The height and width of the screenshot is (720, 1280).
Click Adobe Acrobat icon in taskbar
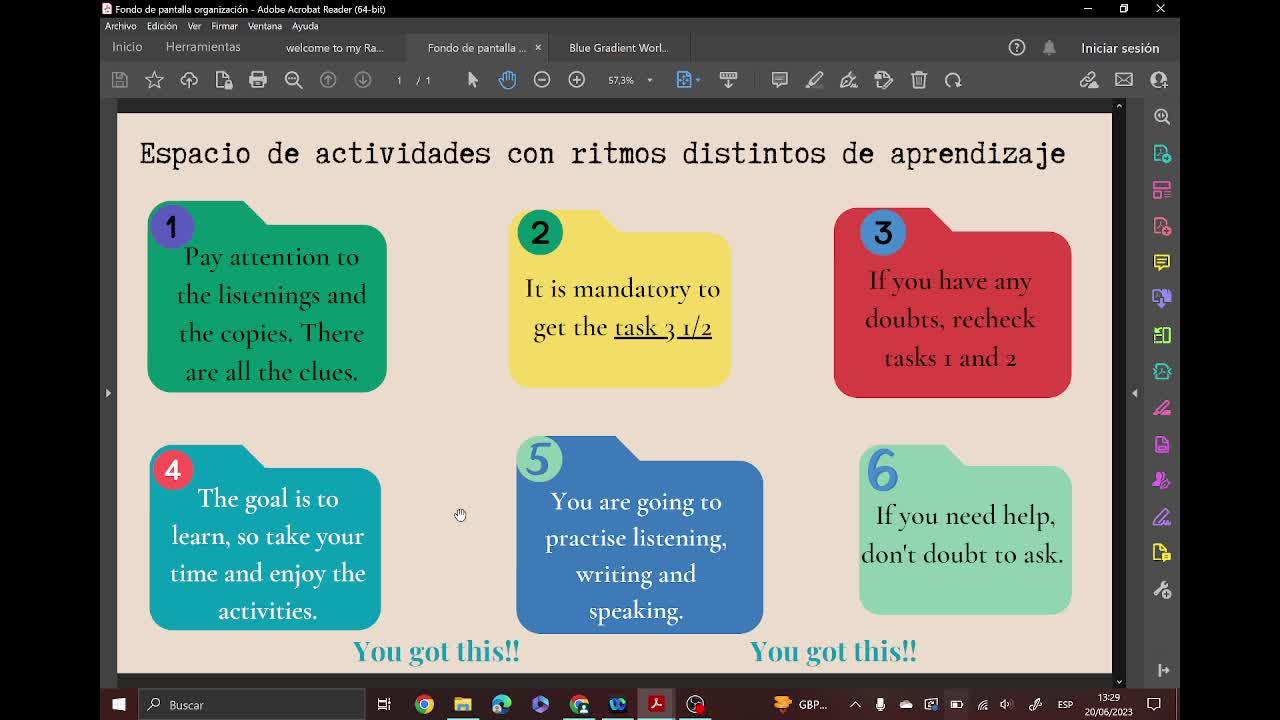pos(656,705)
